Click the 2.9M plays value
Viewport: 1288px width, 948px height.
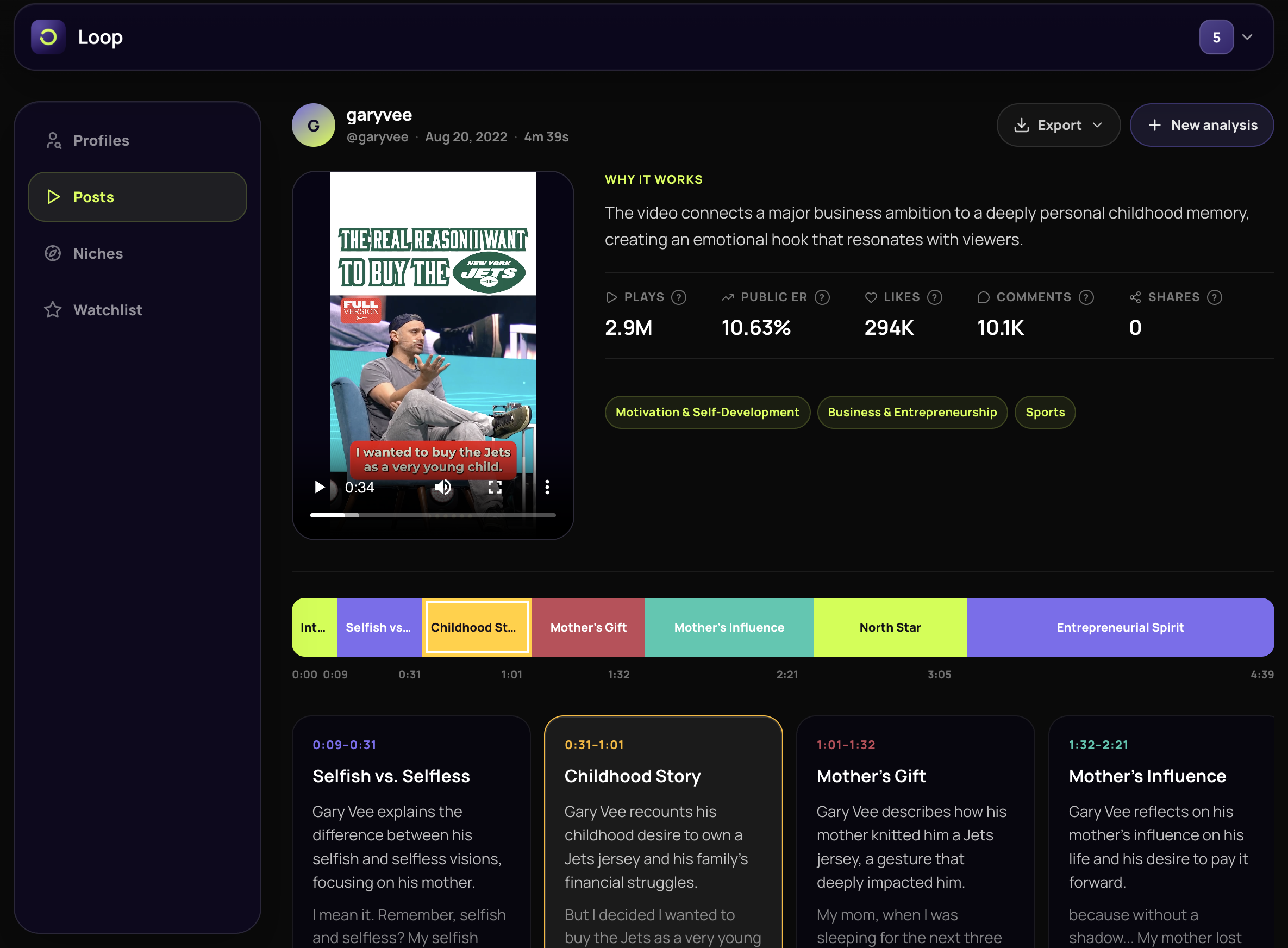tap(628, 328)
